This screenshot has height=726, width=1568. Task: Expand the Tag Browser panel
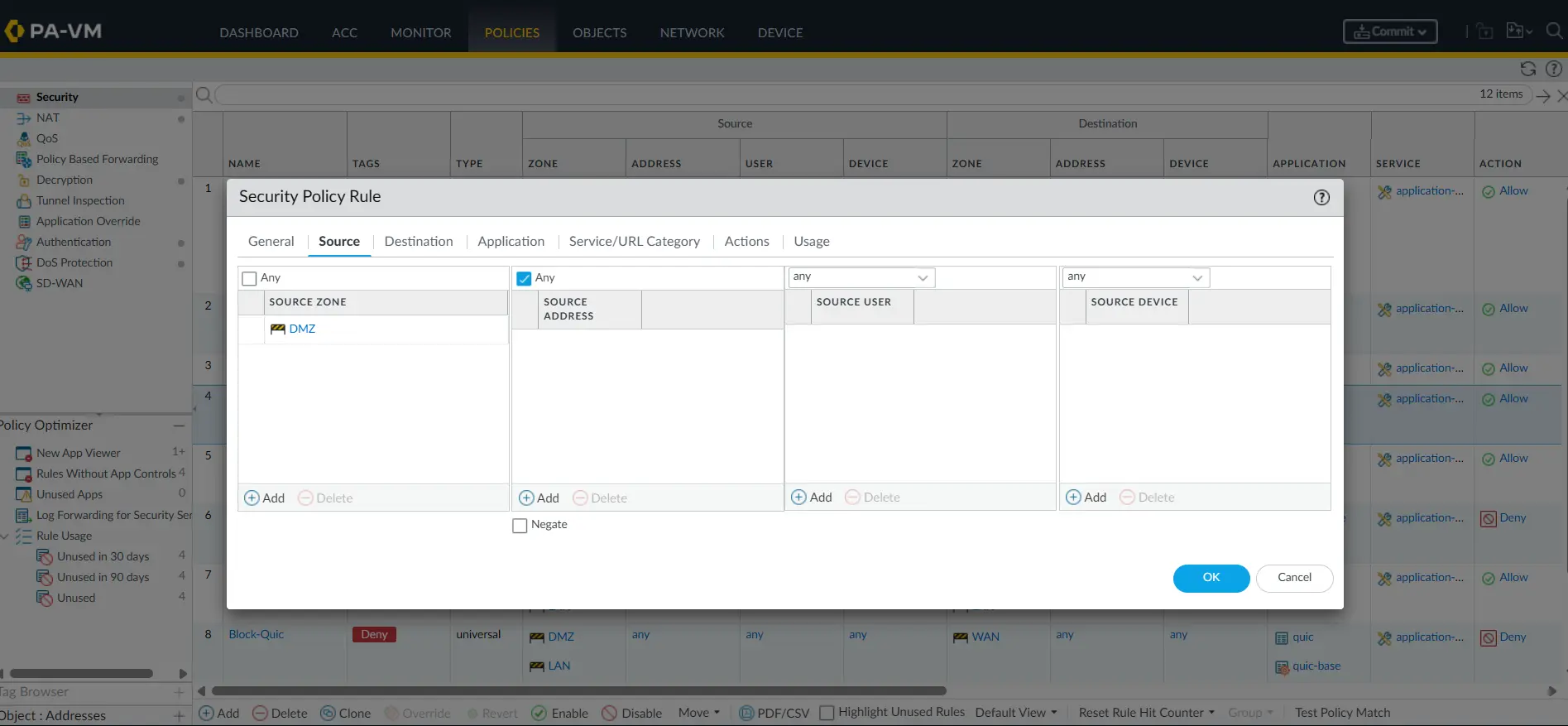tap(179, 692)
